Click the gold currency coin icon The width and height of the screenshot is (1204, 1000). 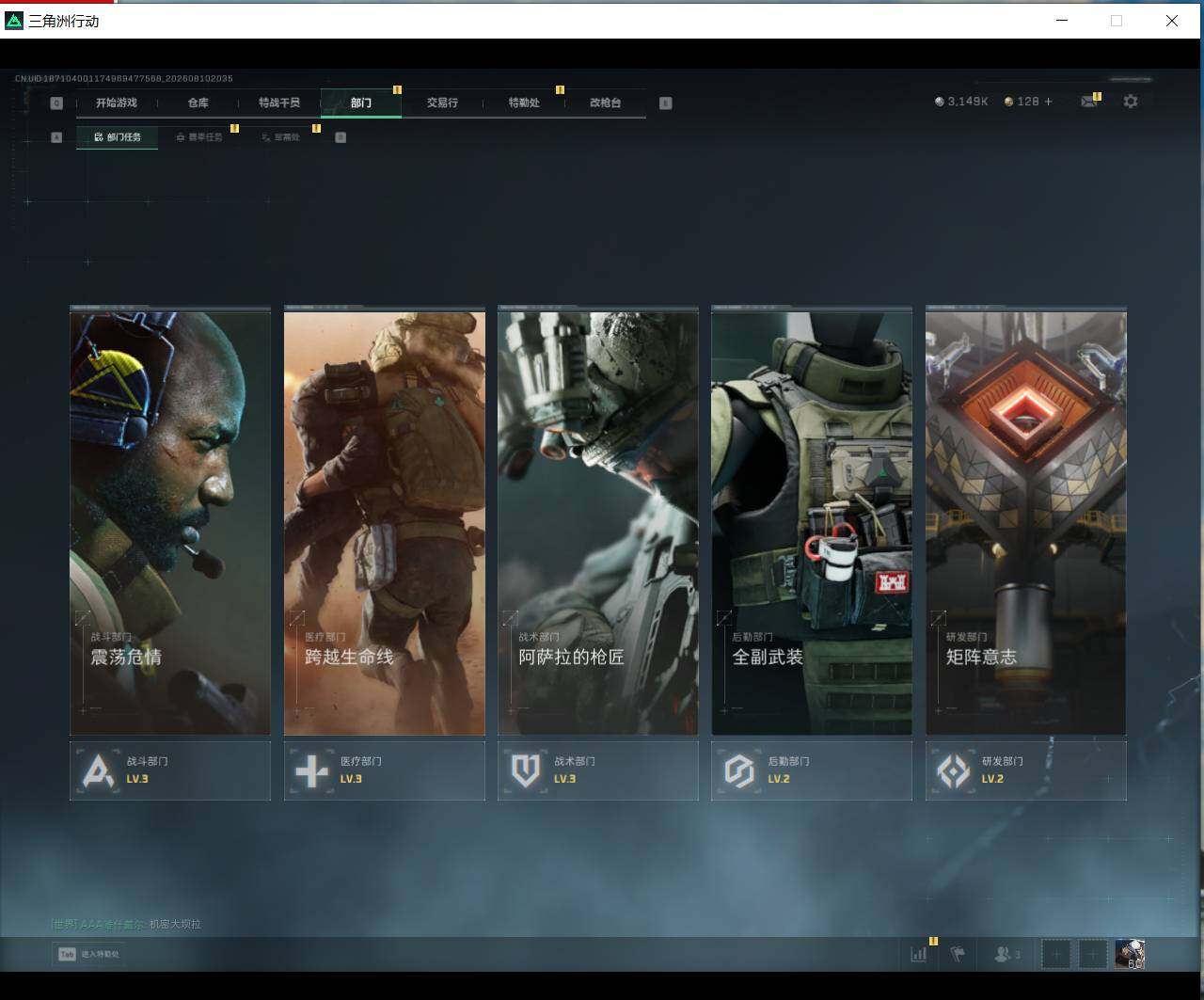[1009, 102]
